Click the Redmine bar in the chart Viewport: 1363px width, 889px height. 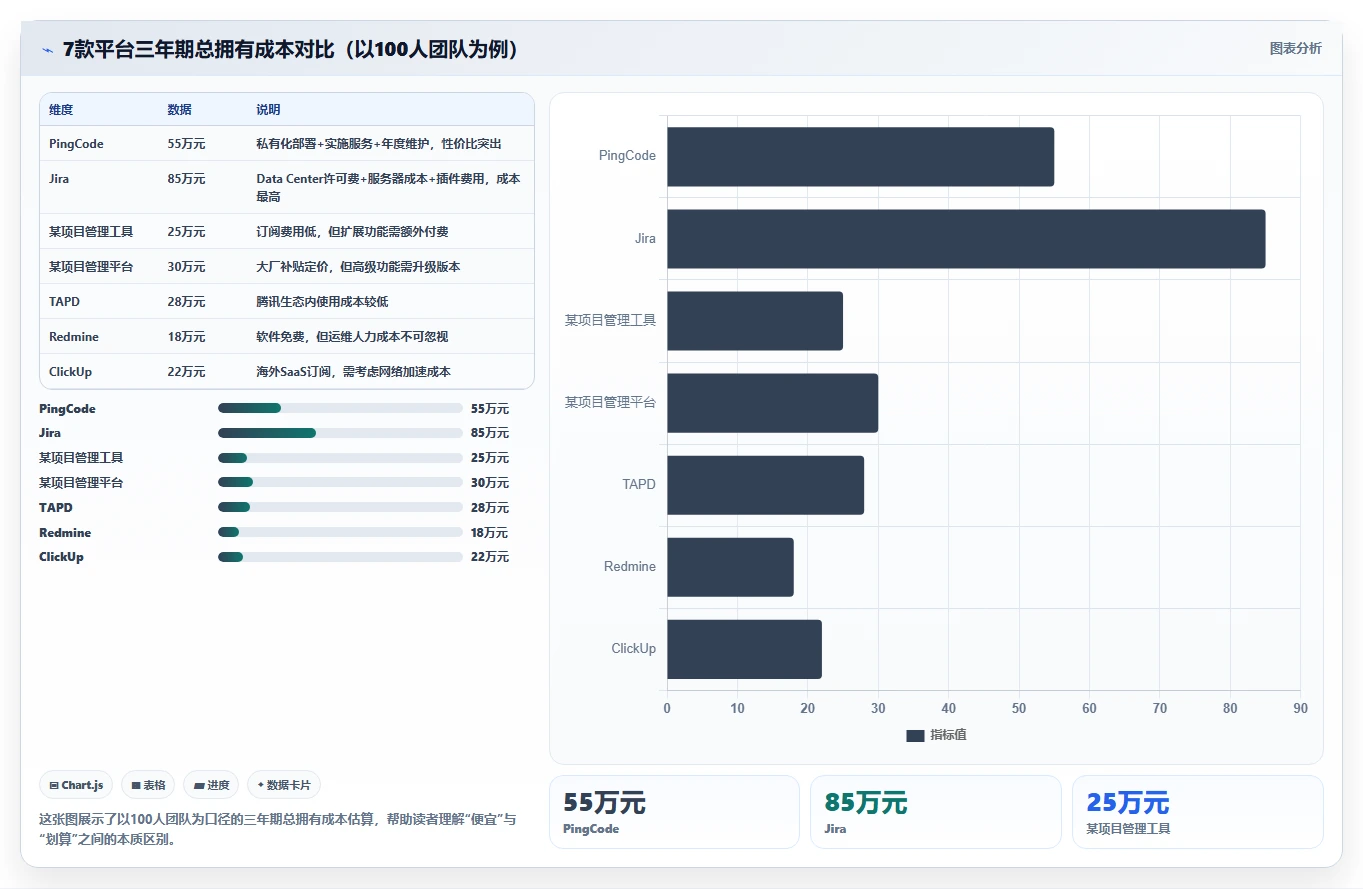click(x=730, y=567)
